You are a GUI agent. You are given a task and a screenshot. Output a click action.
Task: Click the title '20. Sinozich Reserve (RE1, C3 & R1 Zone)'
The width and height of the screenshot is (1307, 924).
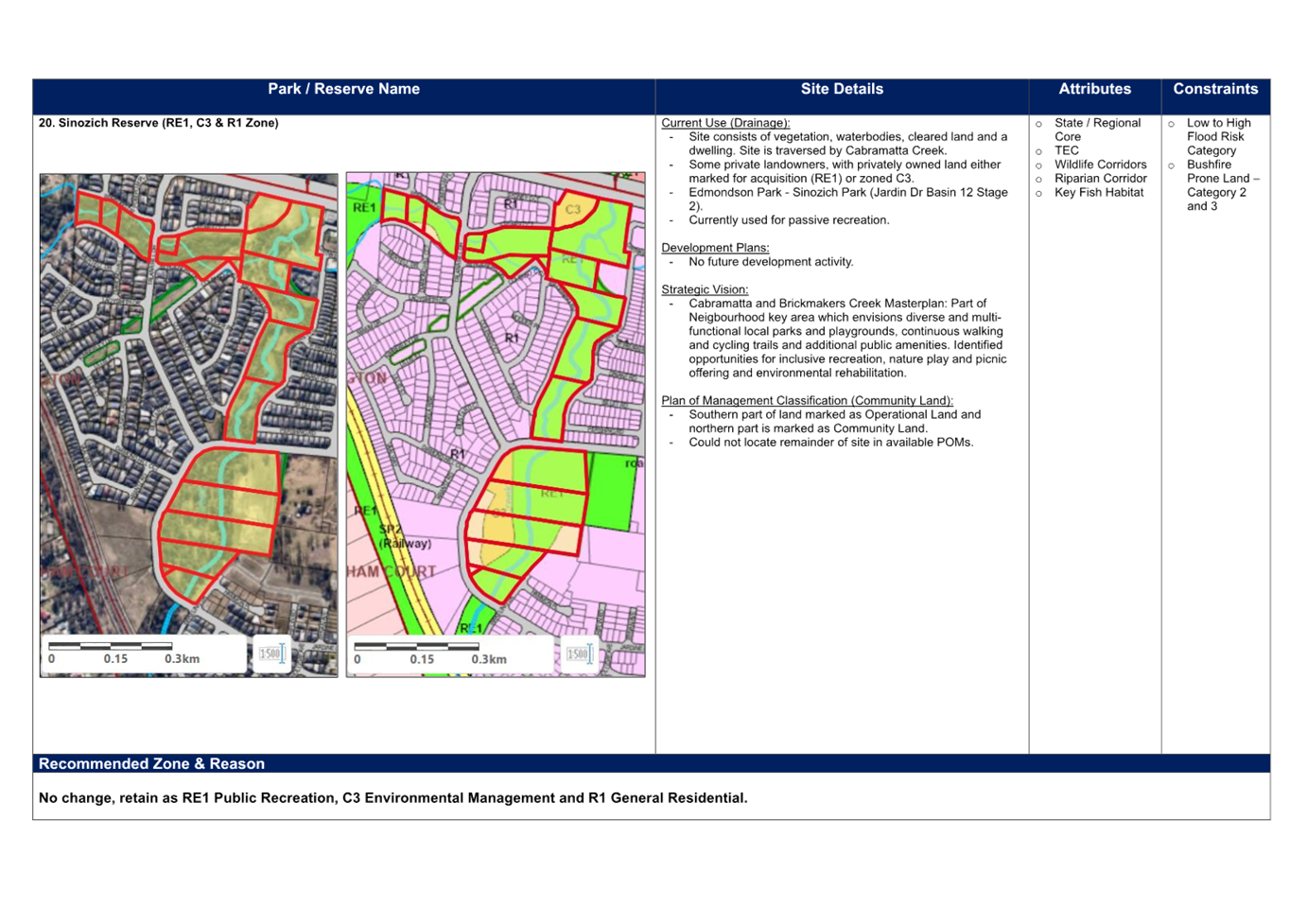pyautogui.click(x=159, y=123)
